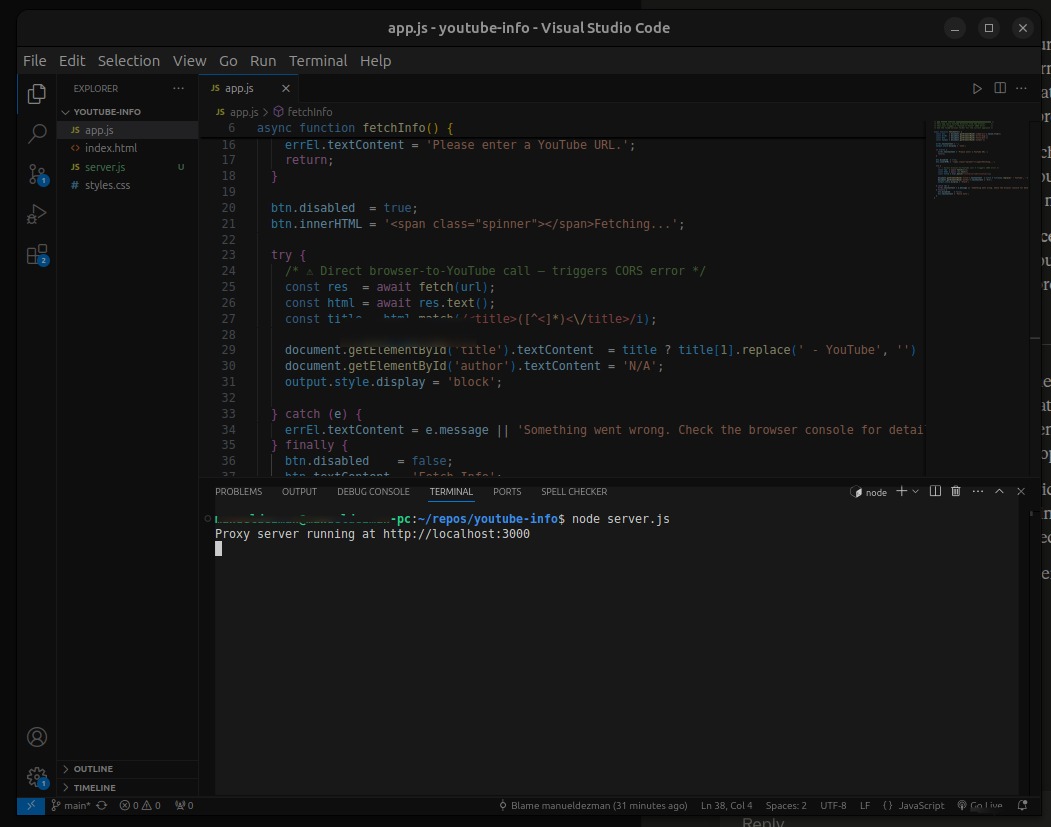The height and width of the screenshot is (827, 1051).
Task: Toggle notifications bell in status bar
Action: pos(1022,806)
